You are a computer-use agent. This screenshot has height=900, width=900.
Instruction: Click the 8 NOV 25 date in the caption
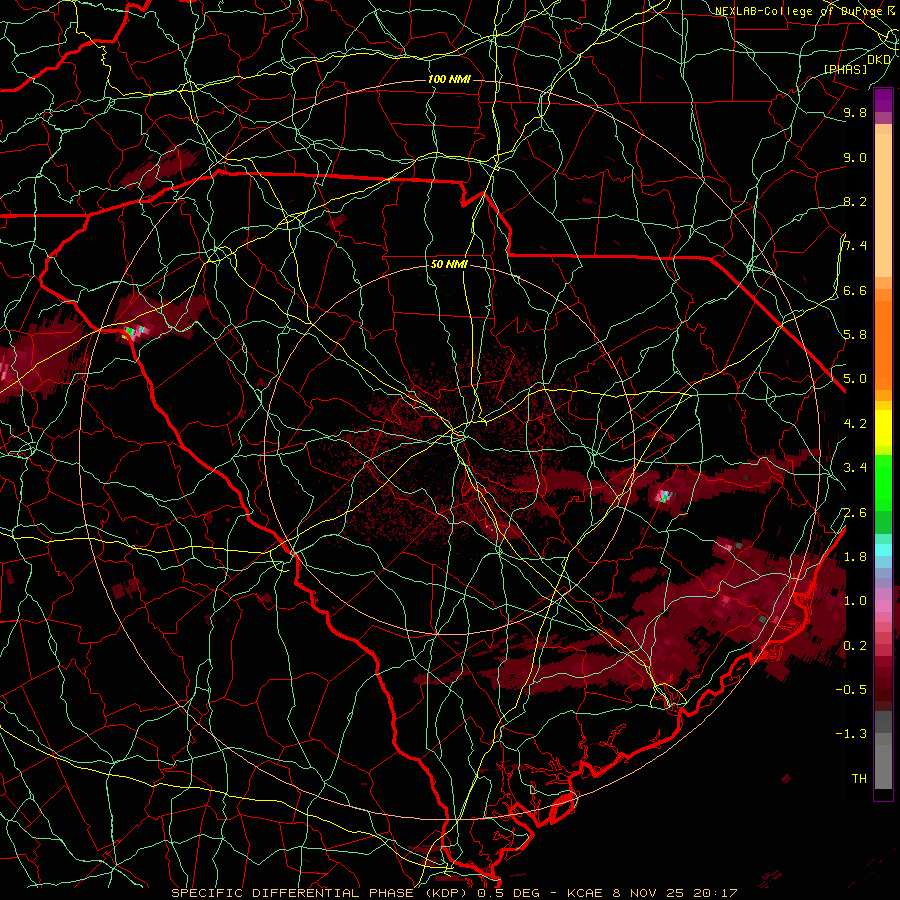[x=648, y=893]
